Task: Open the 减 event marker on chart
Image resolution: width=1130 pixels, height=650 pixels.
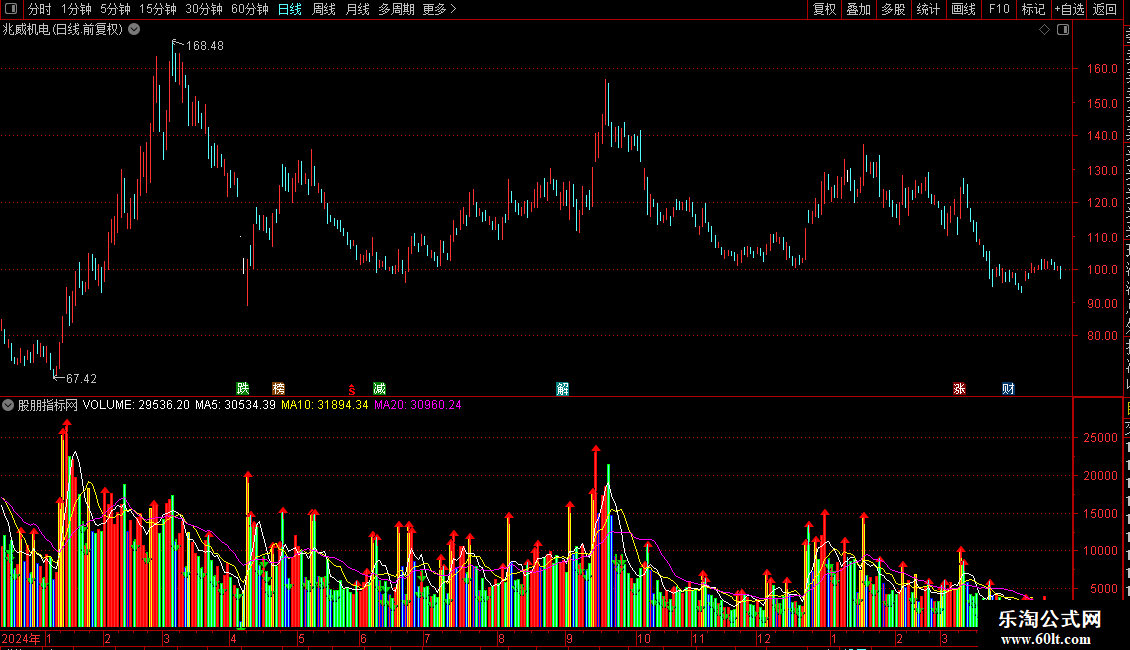Action: (x=379, y=388)
